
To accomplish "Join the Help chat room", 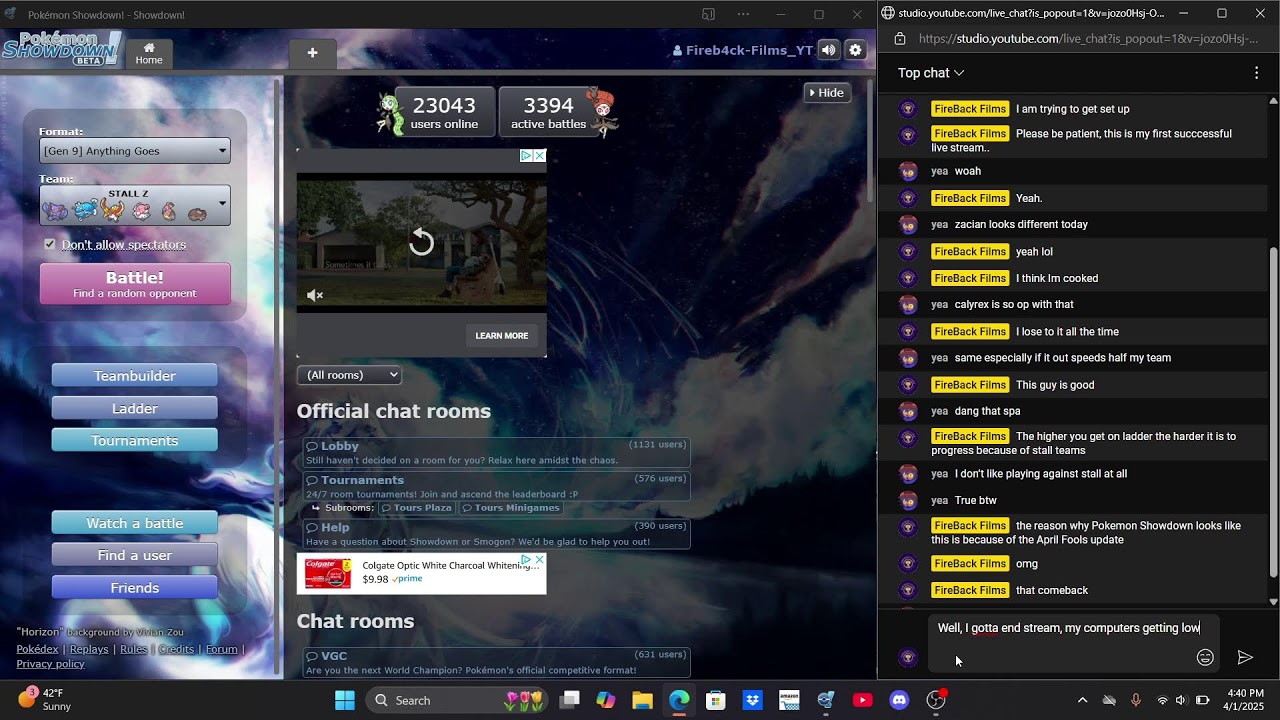I will (x=497, y=534).
